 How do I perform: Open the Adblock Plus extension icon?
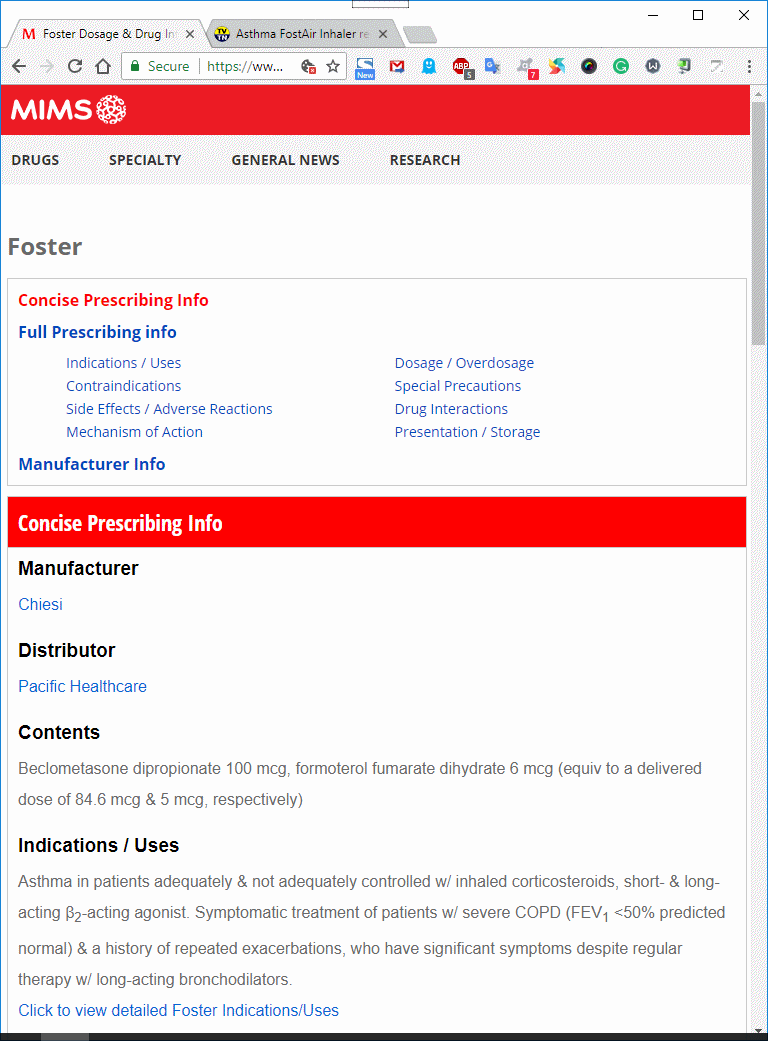point(462,67)
